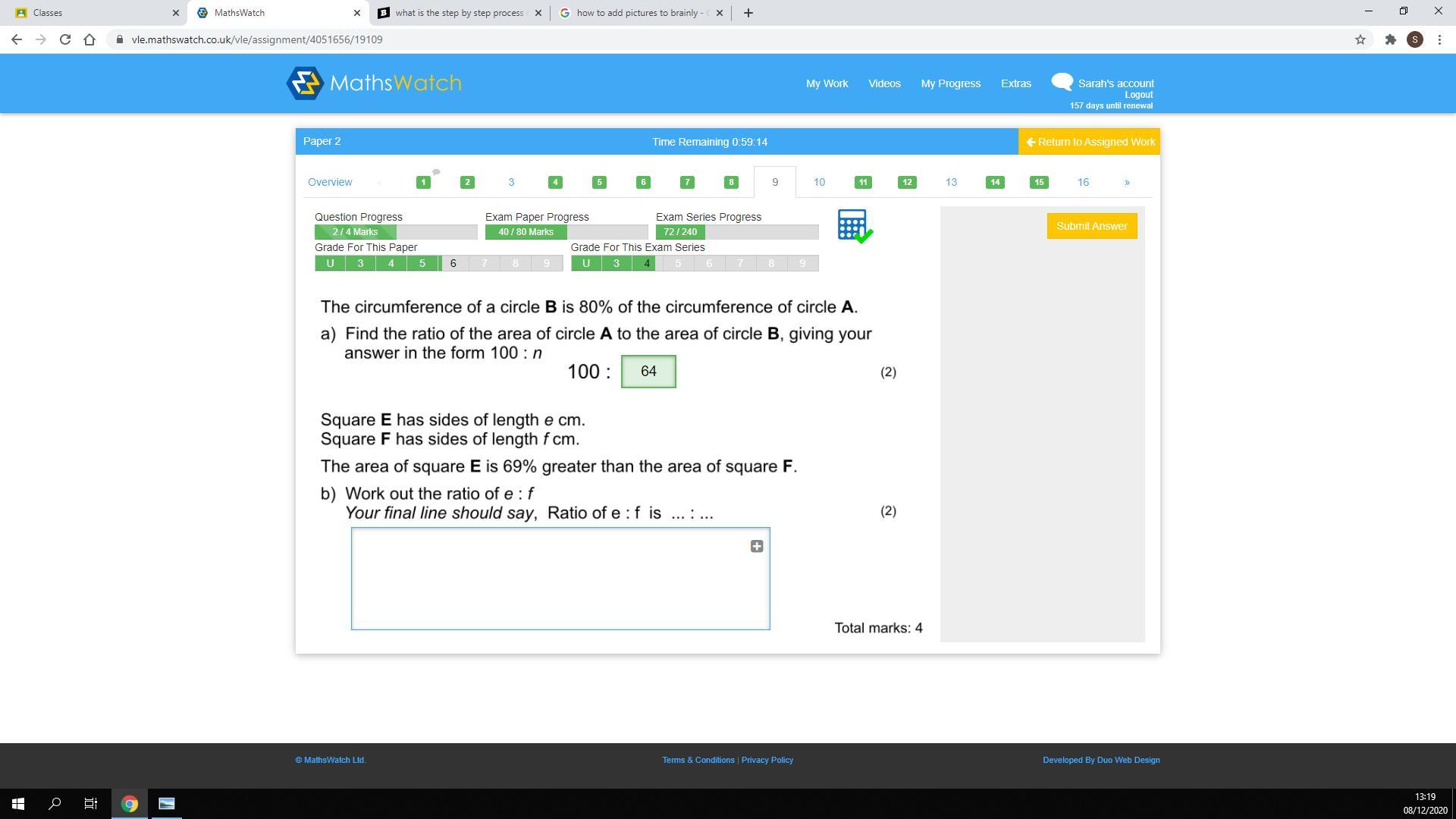Open Windows Start menu
Screen dimensions: 1456x819
[18, 803]
